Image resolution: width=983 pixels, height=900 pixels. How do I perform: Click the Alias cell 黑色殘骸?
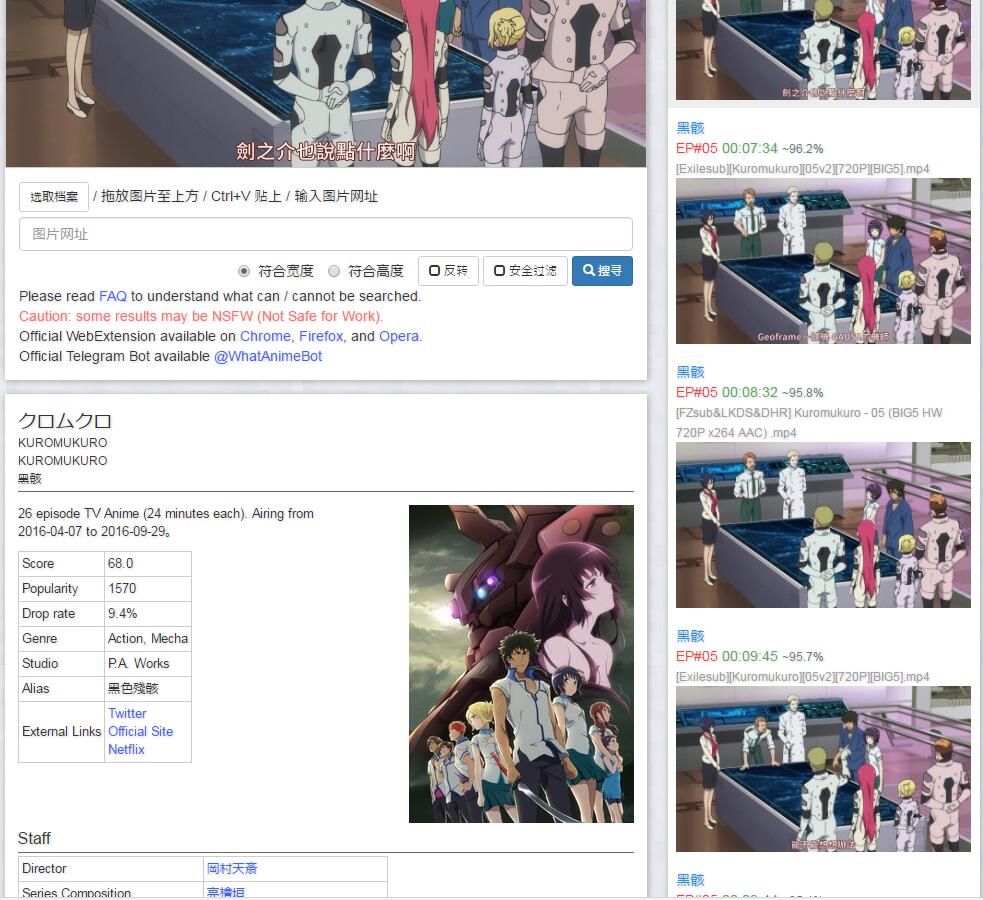(147, 689)
